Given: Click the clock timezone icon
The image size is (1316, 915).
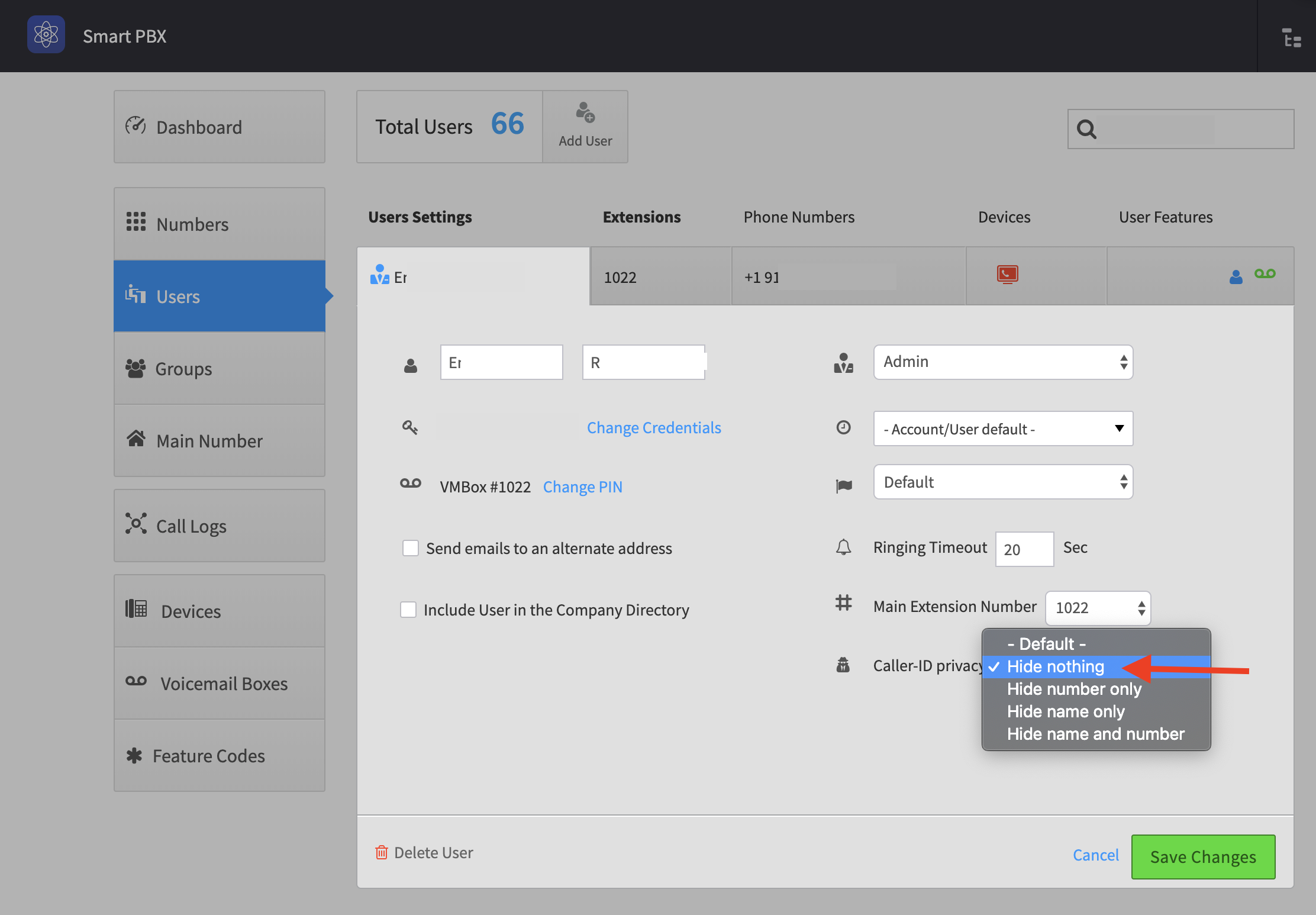Looking at the screenshot, I should point(844,427).
